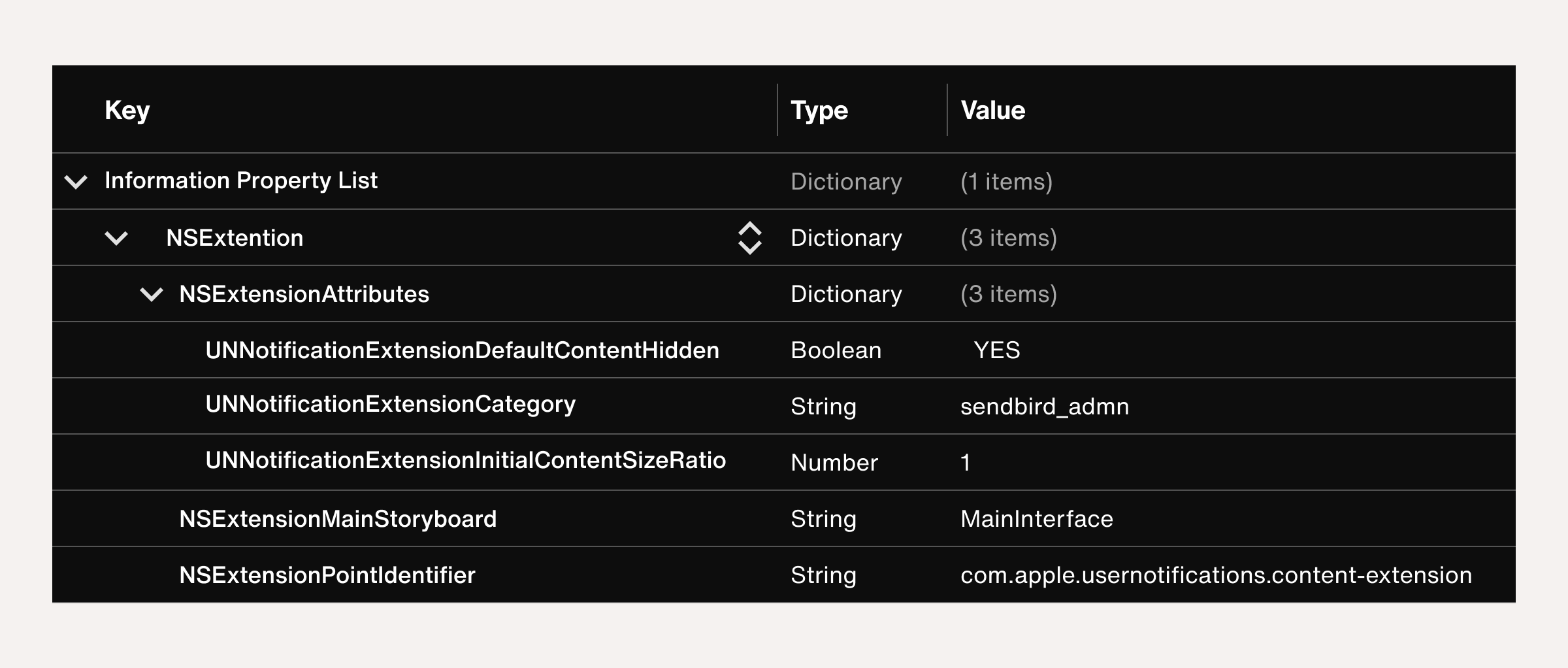1568x668 pixels.
Task: Click the UNNotificationExtensionInitialContentSizeRatio value of 1
Action: [965, 462]
